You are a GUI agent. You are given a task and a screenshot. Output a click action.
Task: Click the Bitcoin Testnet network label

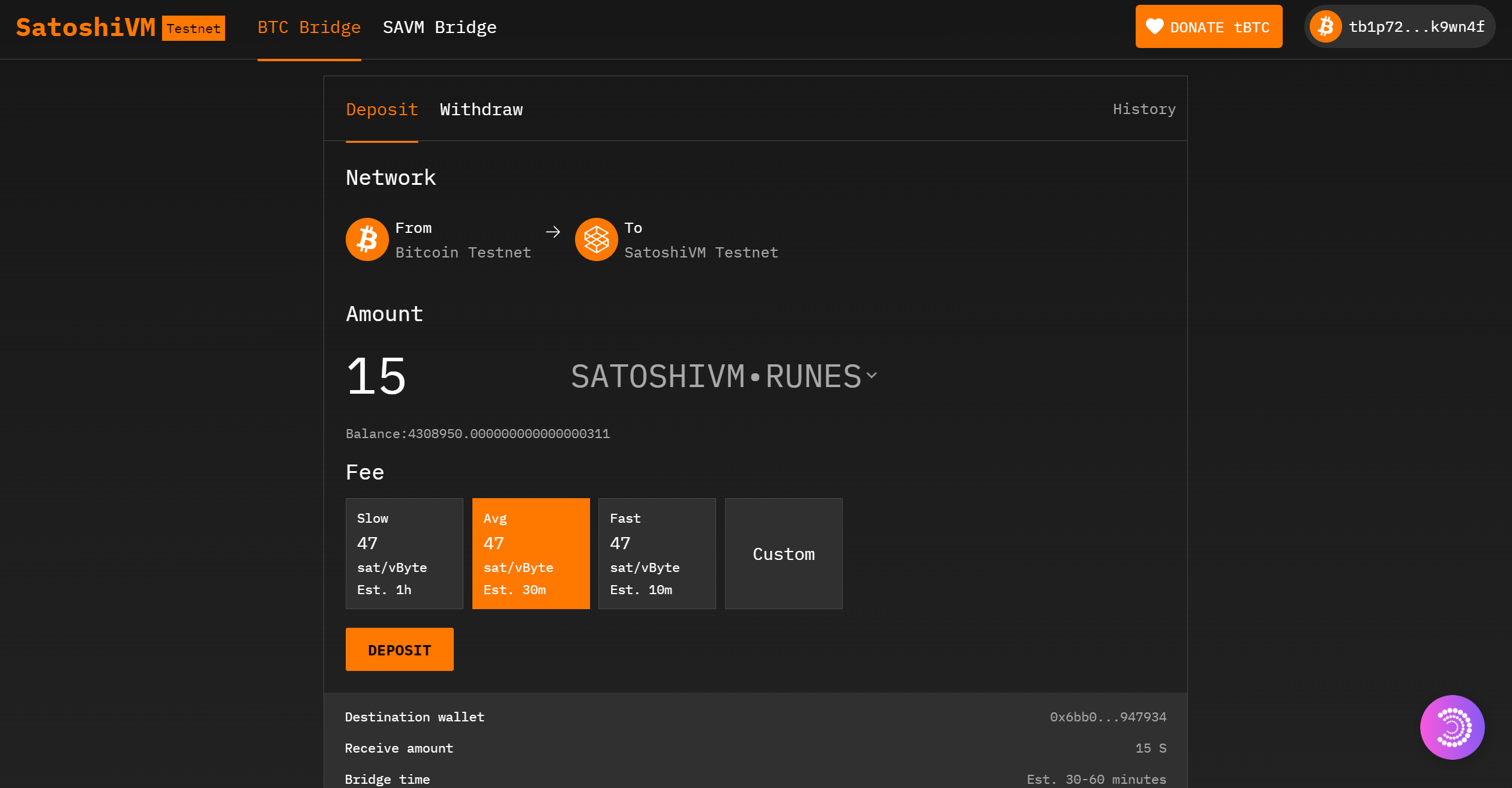pos(463,253)
